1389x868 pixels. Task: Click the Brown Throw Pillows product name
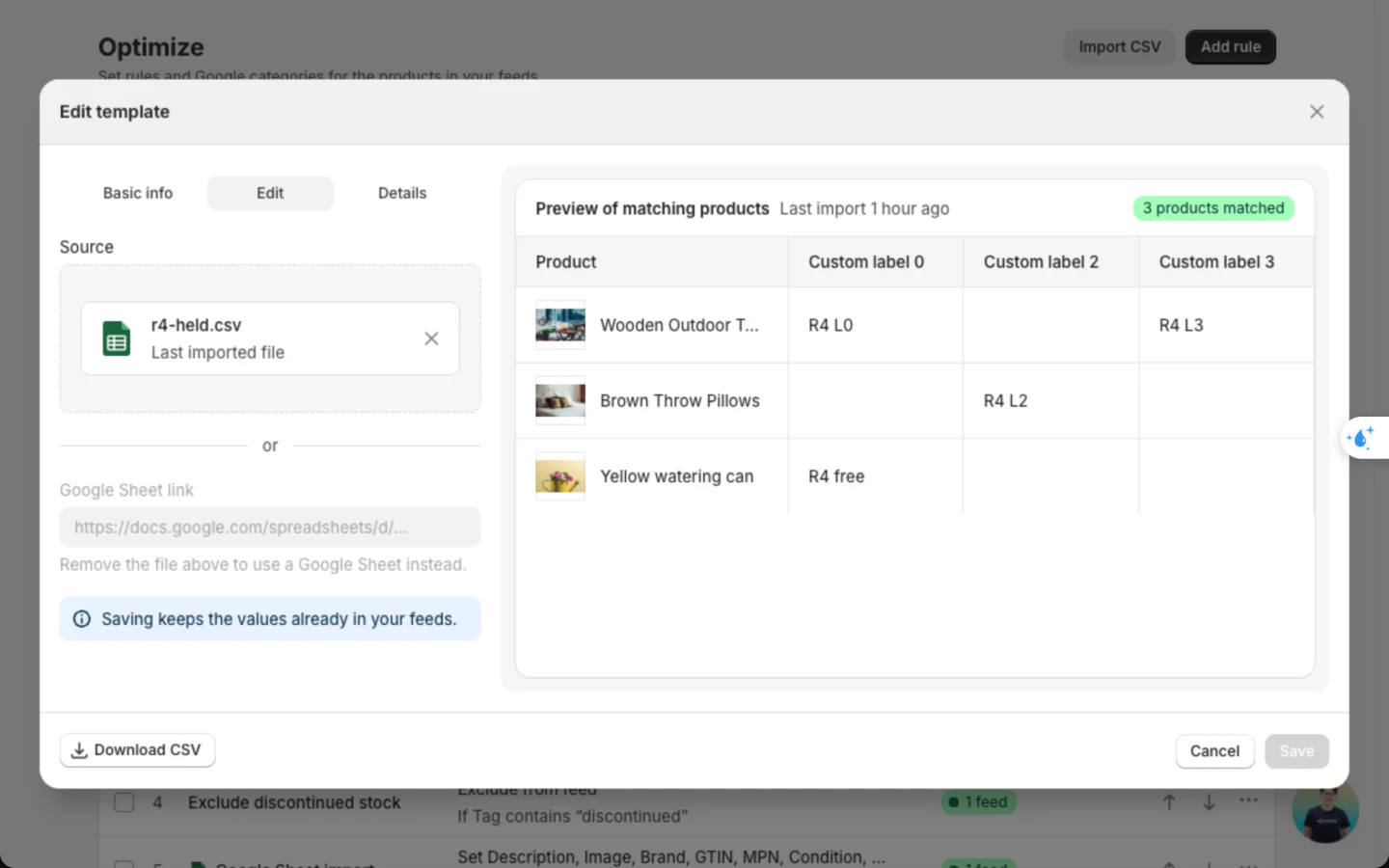coord(680,400)
